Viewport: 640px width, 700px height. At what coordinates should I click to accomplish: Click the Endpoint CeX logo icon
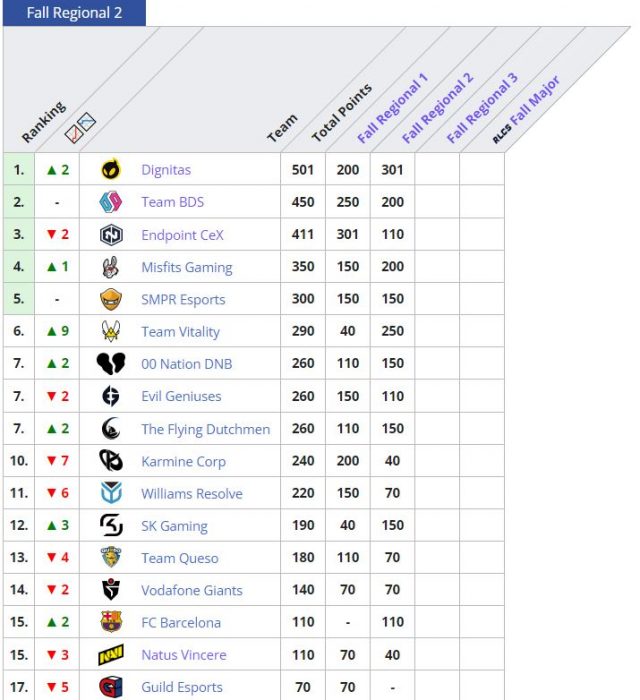(x=111, y=235)
